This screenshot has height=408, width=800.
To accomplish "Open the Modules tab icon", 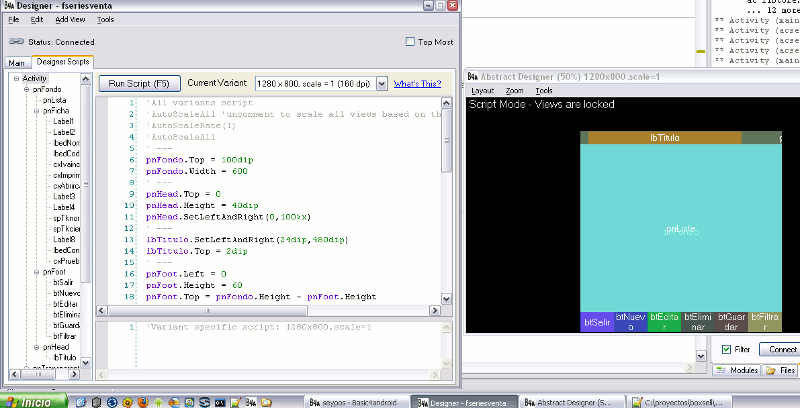I will point(723,371).
